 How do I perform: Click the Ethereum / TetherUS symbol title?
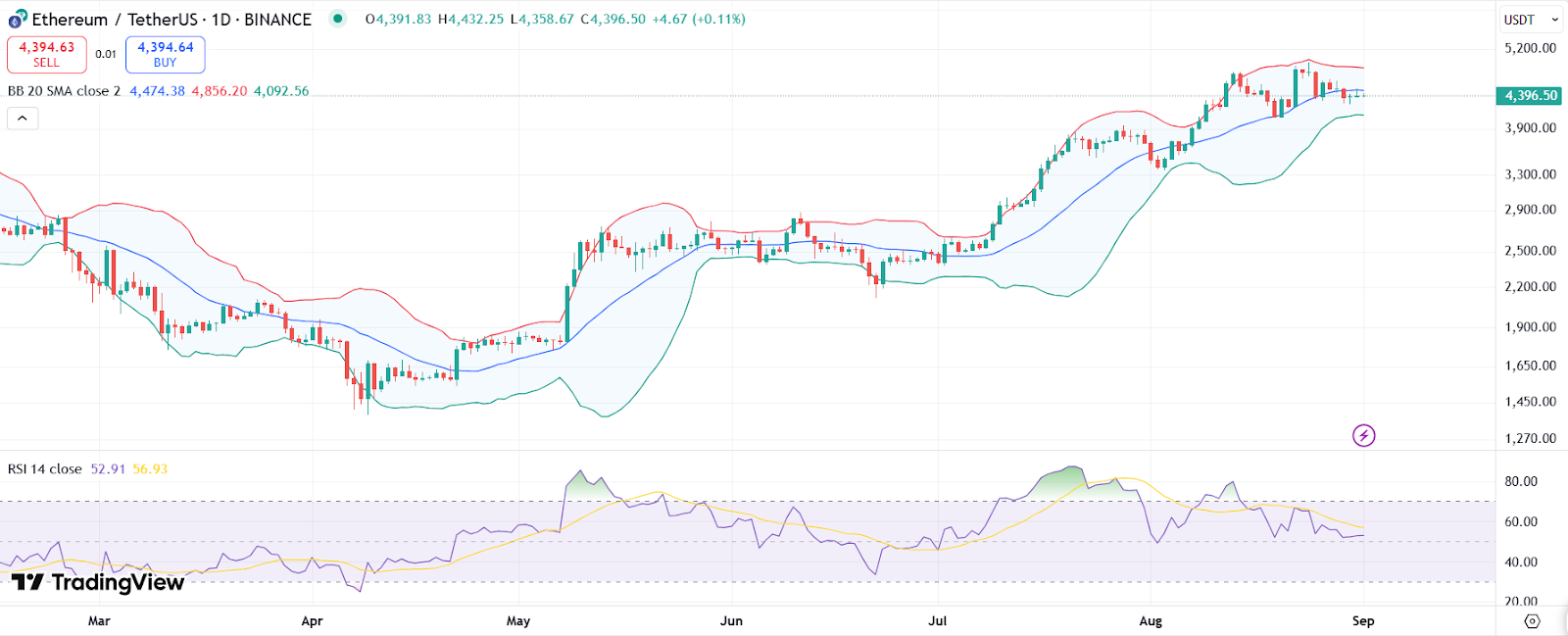pos(171,20)
